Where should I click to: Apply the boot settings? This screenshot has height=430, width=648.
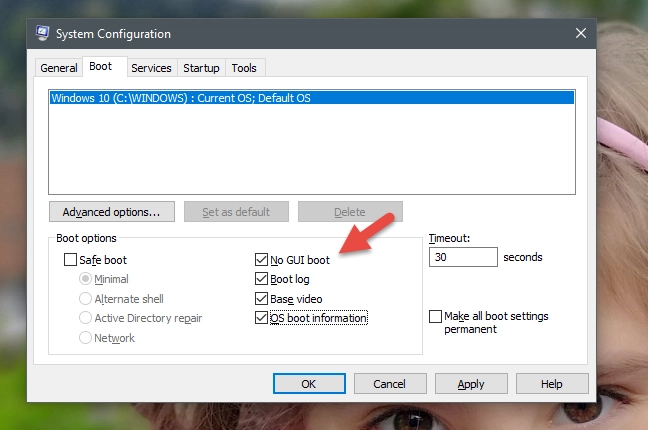coord(471,384)
